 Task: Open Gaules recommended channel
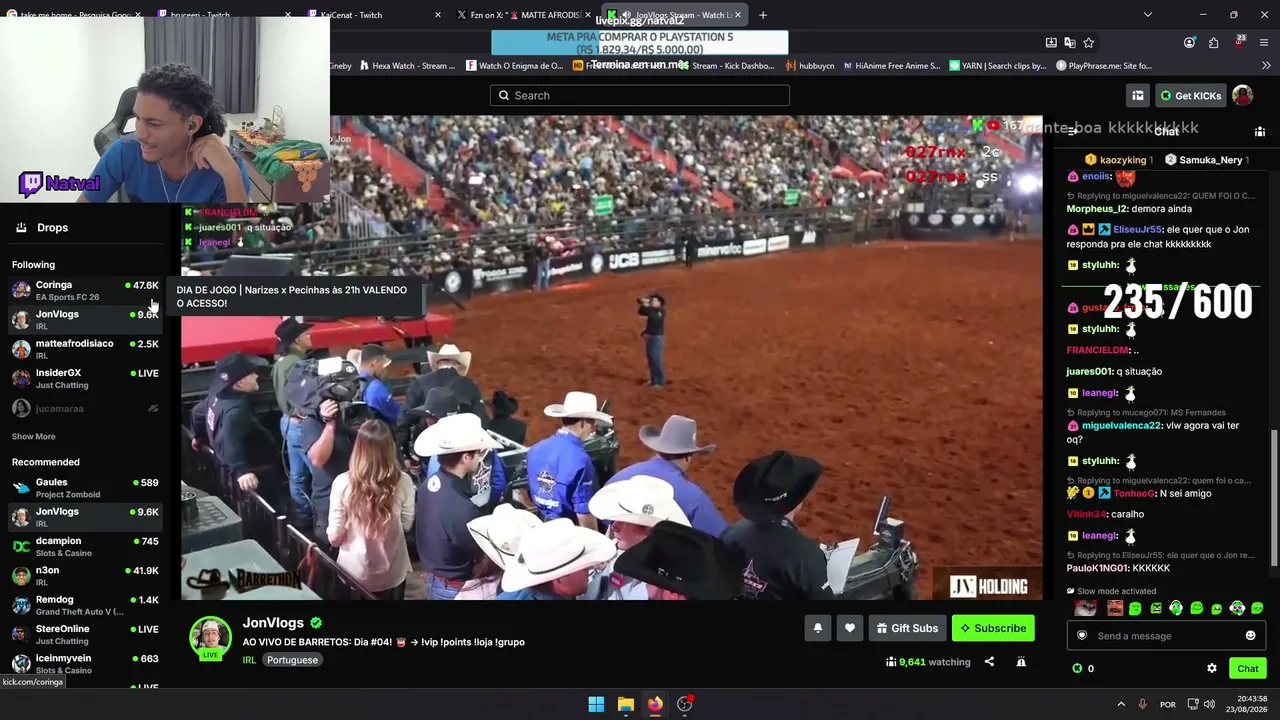(x=85, y=488)
